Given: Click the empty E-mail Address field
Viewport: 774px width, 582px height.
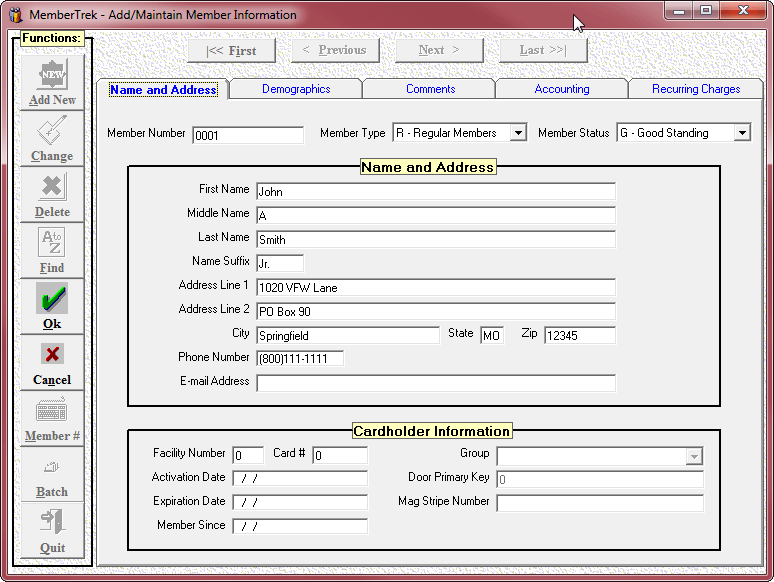Looking at the screenshot, I should click(x=436, y=383).
